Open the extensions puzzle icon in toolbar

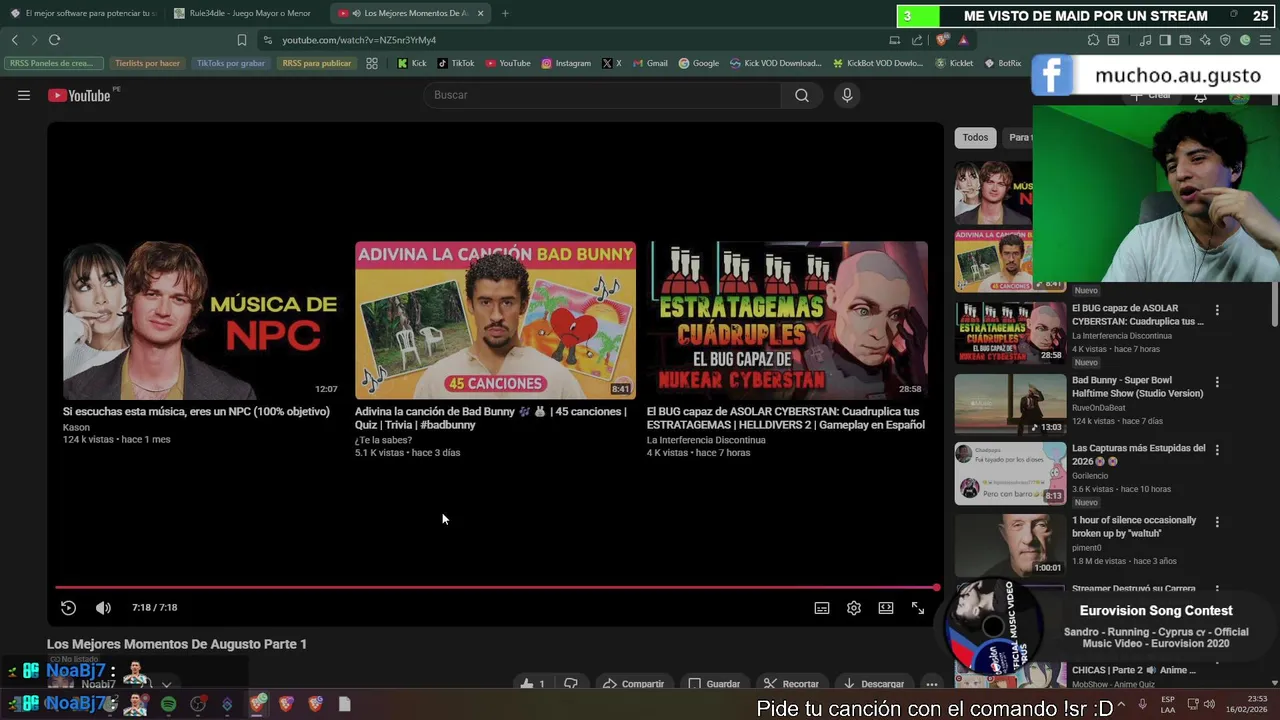(1093, 40)
